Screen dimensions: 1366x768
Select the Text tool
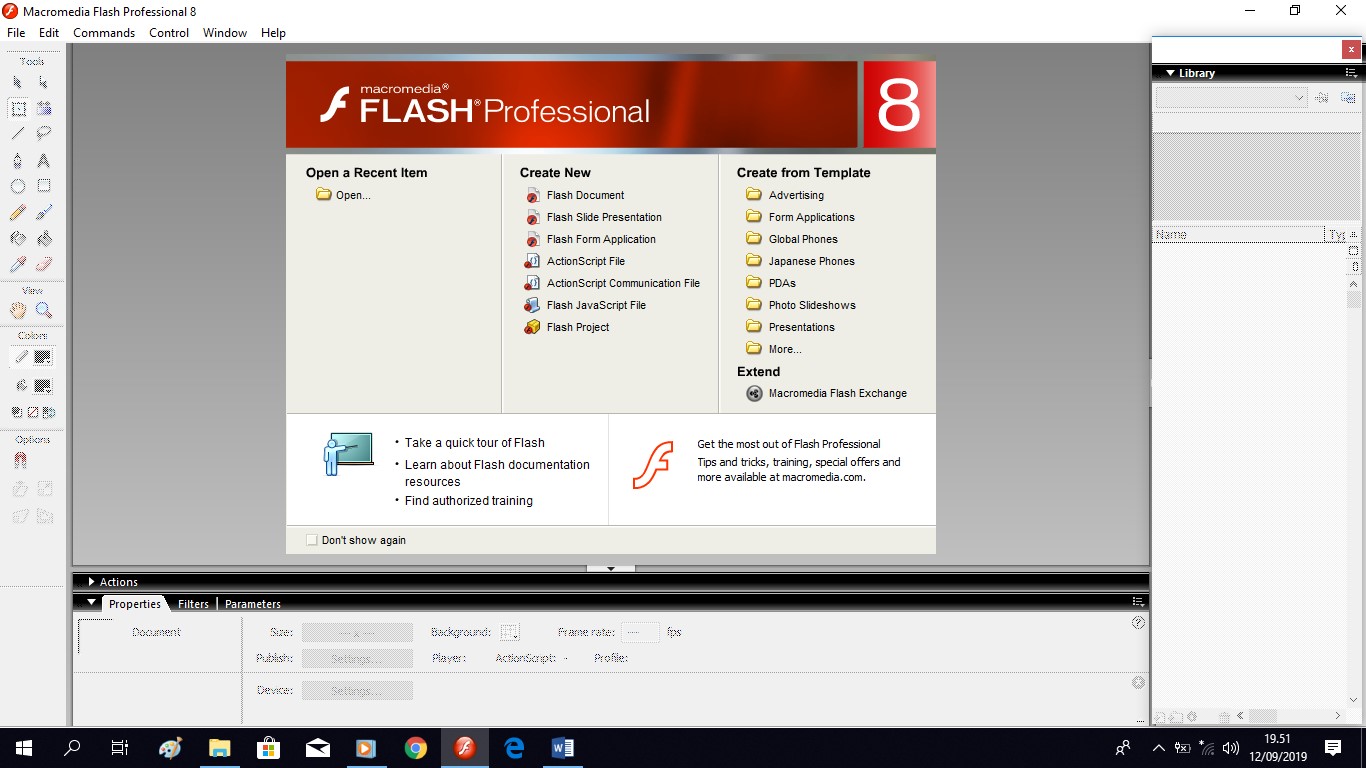tap(44, 160)
